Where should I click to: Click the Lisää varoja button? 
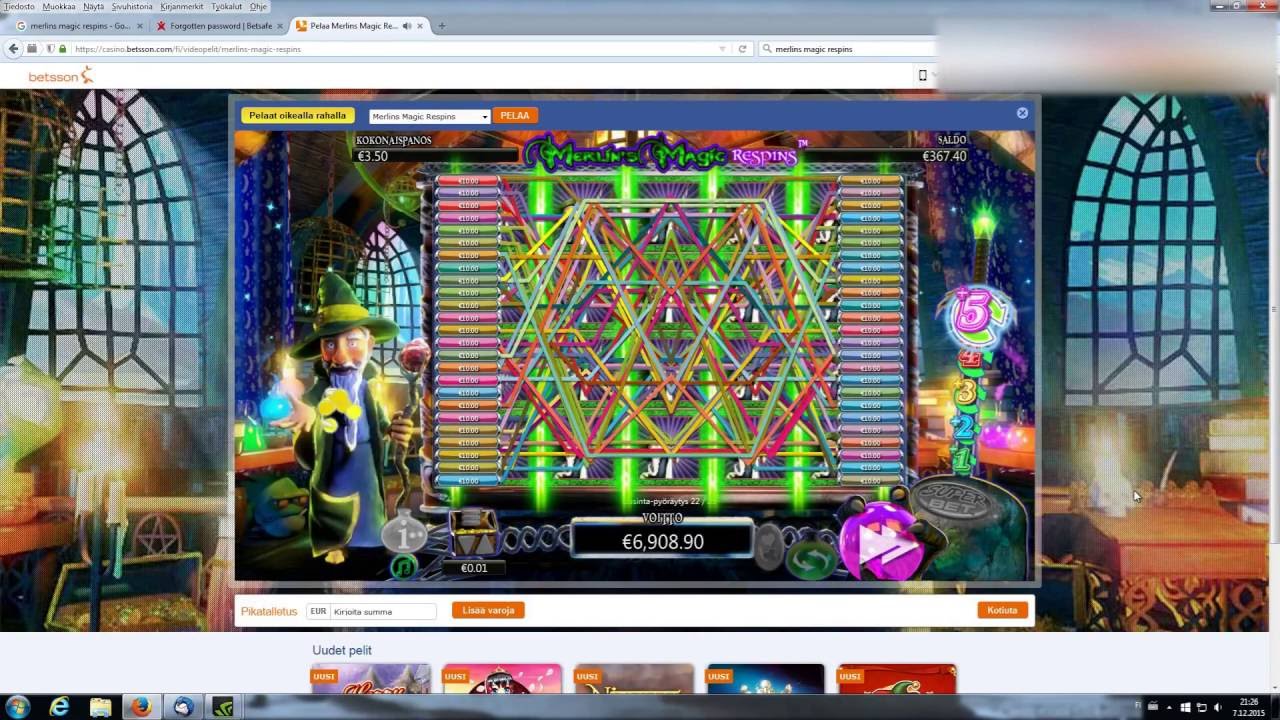click(x=488, y=610)
